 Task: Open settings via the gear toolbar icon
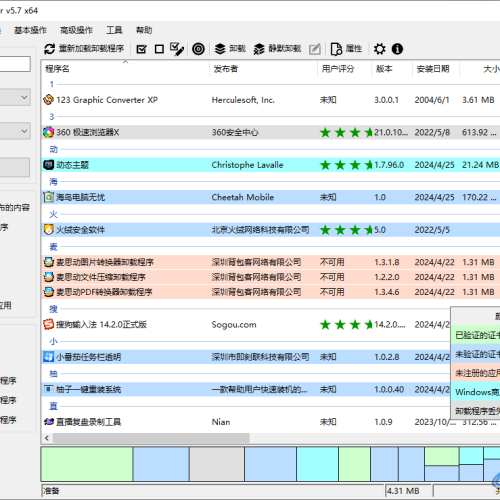coord(379,49)
